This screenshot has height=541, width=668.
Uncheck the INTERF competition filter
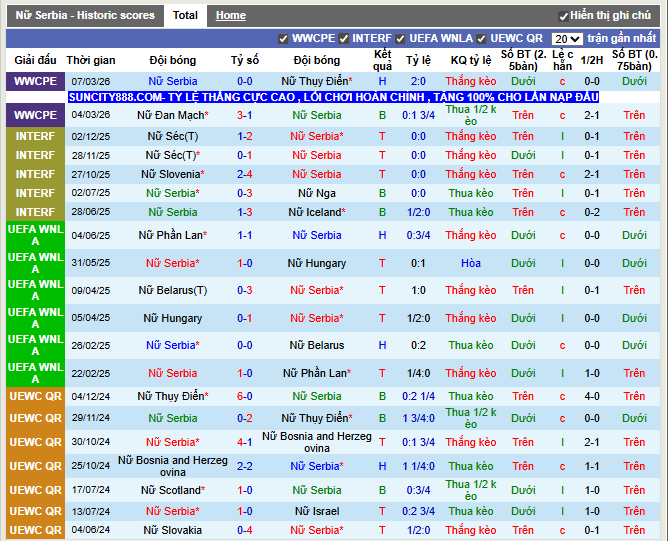pos(344,39)
